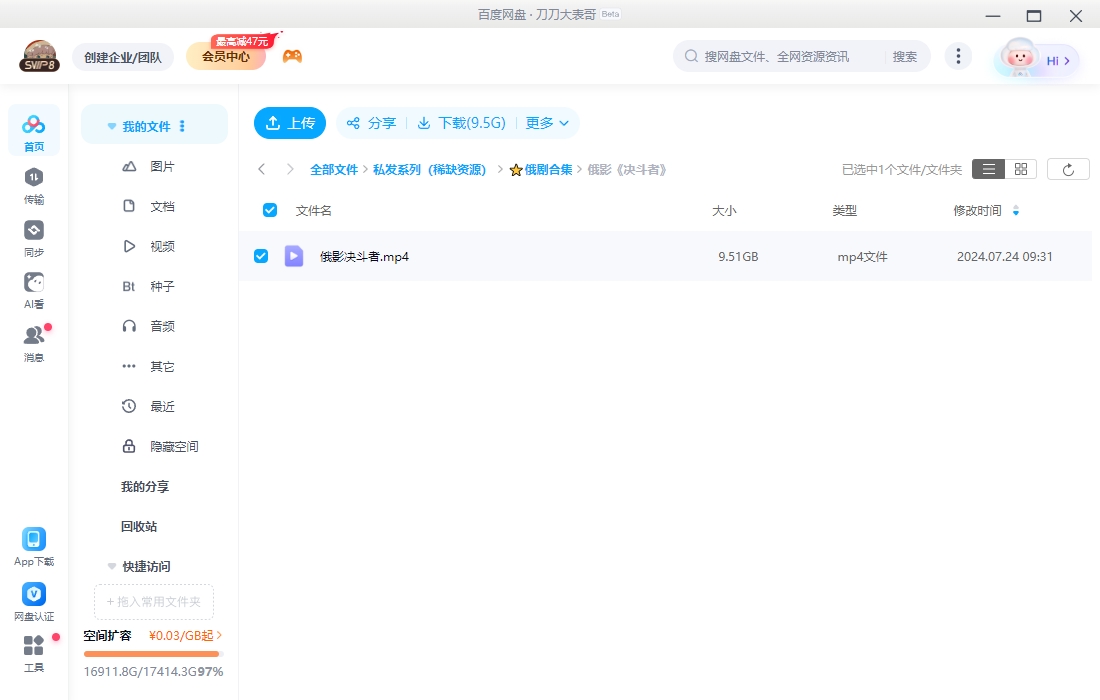Select the 同步 (sync) sidebar icon

33,237
